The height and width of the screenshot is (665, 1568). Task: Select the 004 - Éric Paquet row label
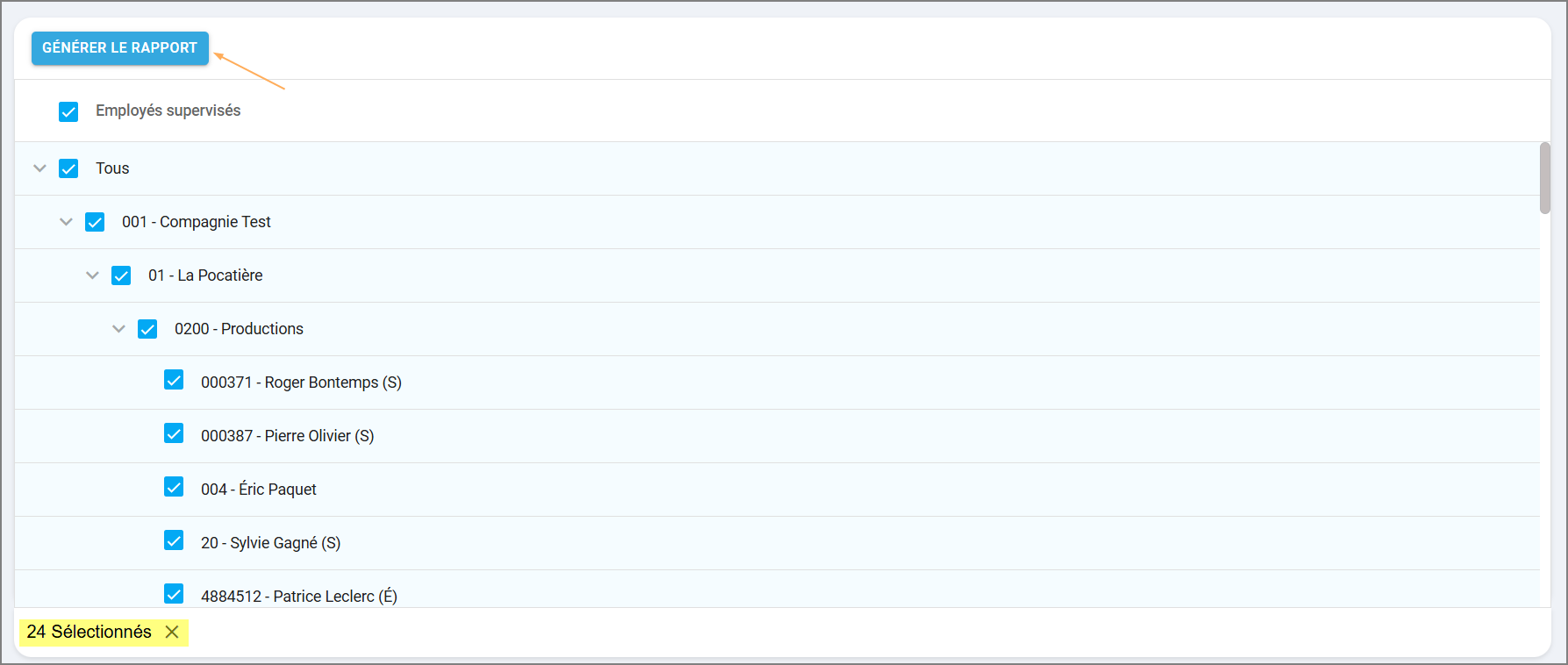coord(258,490)
